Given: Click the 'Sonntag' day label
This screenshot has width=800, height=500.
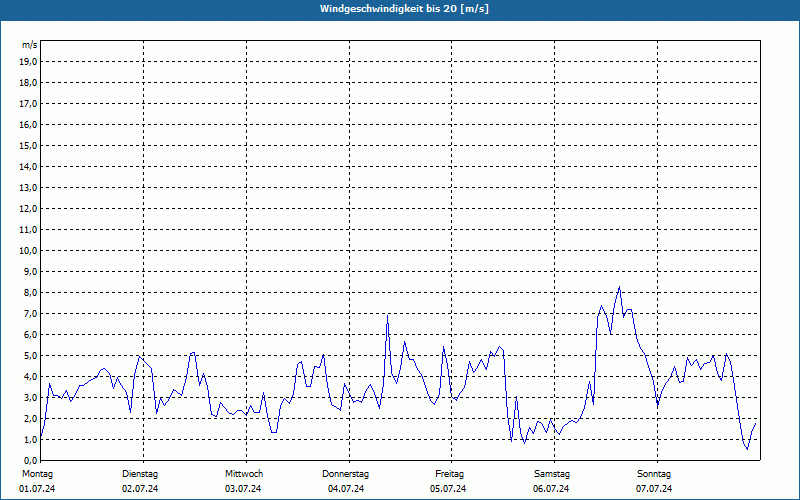Looking at the screenshot, I should click(x=654, y=474).
